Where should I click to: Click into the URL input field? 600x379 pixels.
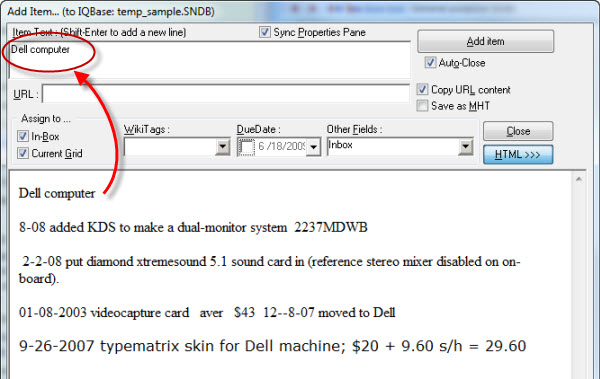(225, 94)
